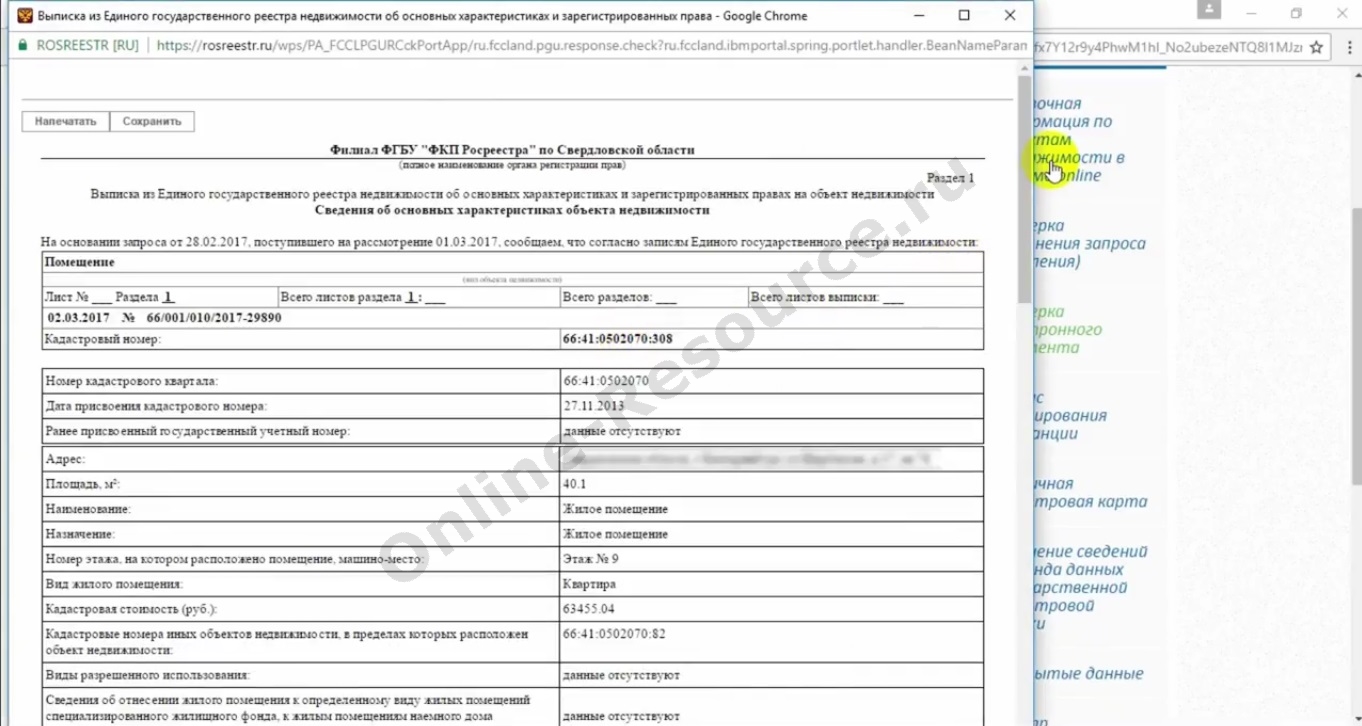The height and width of the screenshot is (726, 1362).
Task: Click the 'Раздел 1' text at top right
Action: (x=950, y=177)
